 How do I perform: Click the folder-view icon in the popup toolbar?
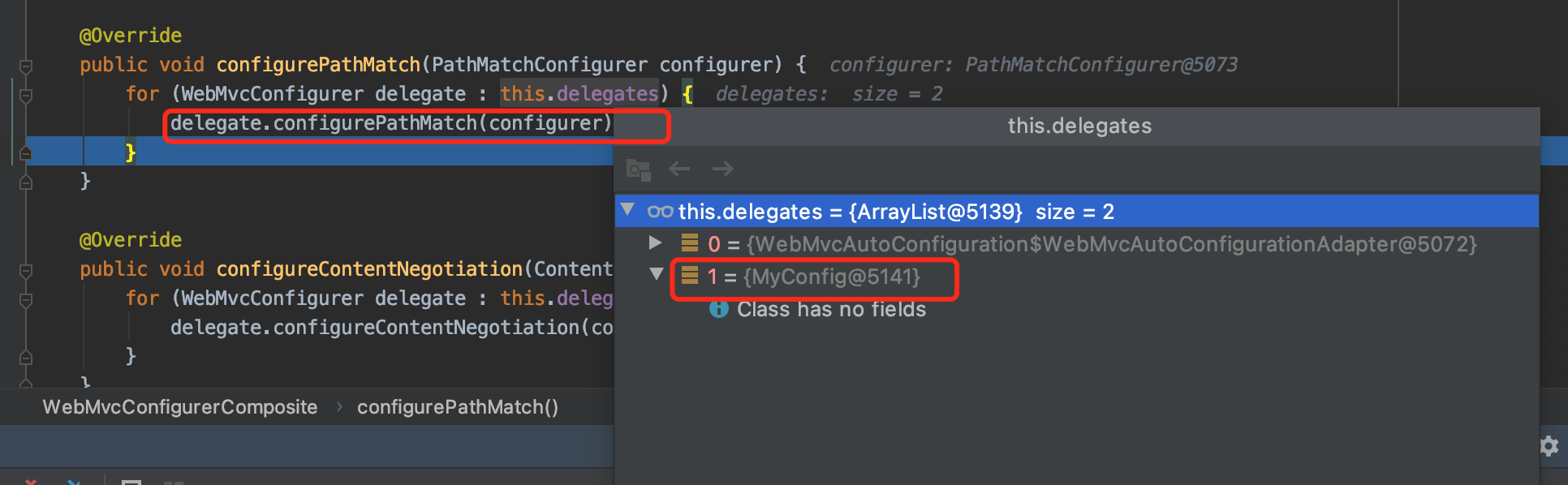point(639,170)
